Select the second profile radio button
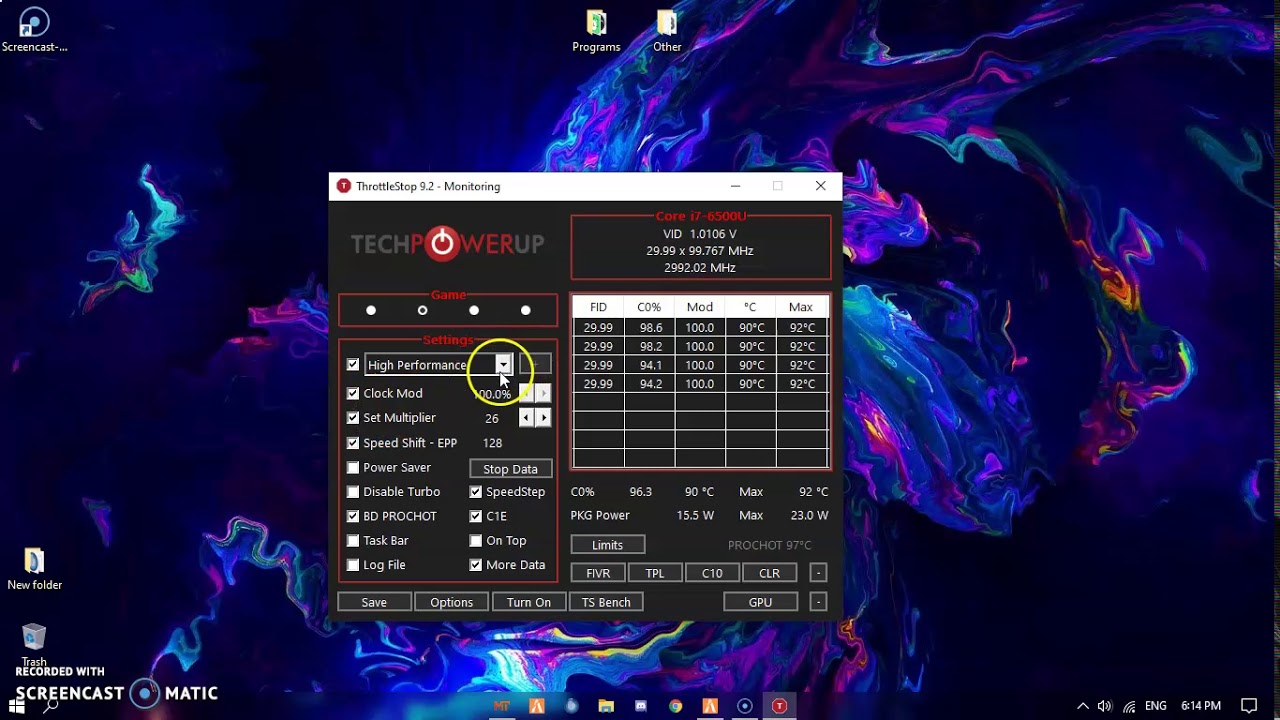This screenshot has width=1280, height=720. (x=423, y=310)
